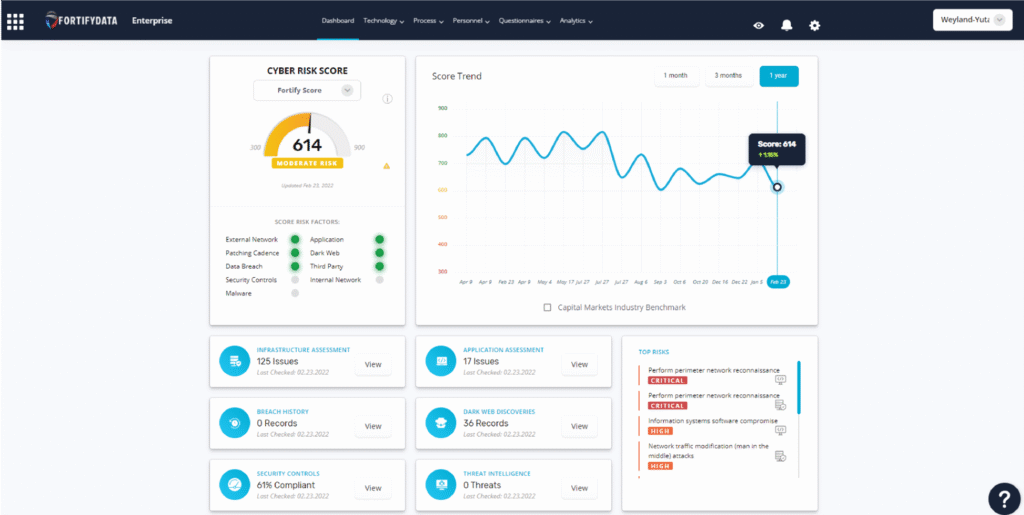Click the Security Controls gauge icon
Viewport: 1024px width, 515px height.
235,485
